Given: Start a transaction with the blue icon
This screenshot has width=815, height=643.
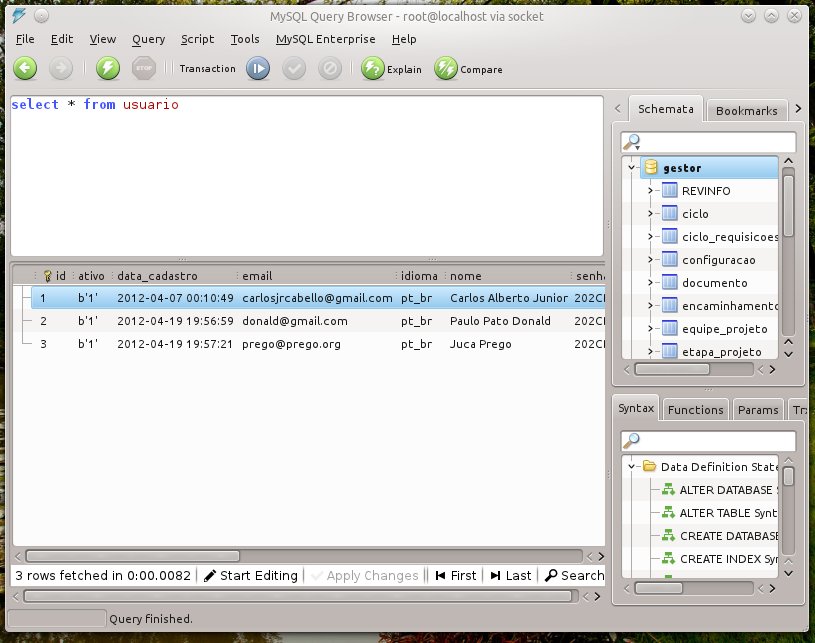Looking at the screenshot, I should (258, 68).
